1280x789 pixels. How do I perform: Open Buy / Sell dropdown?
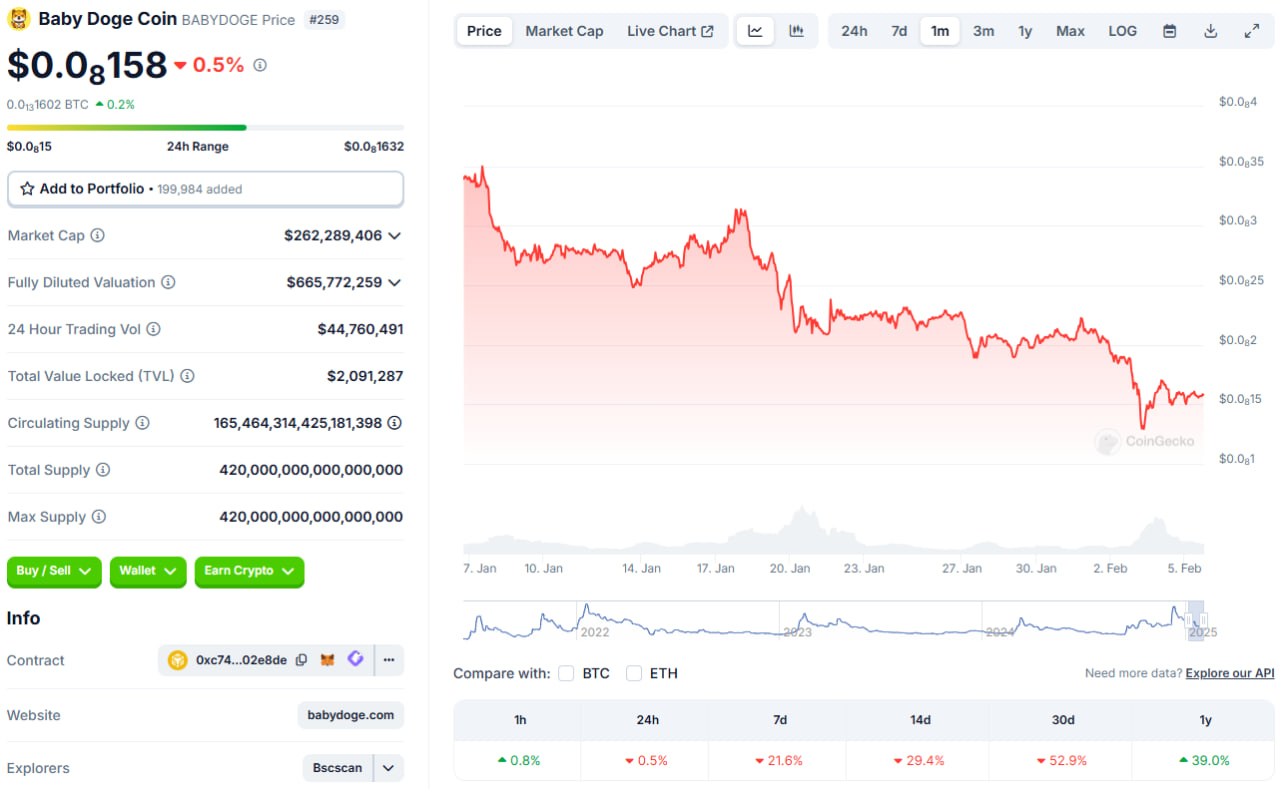click(x=54, y=571)
